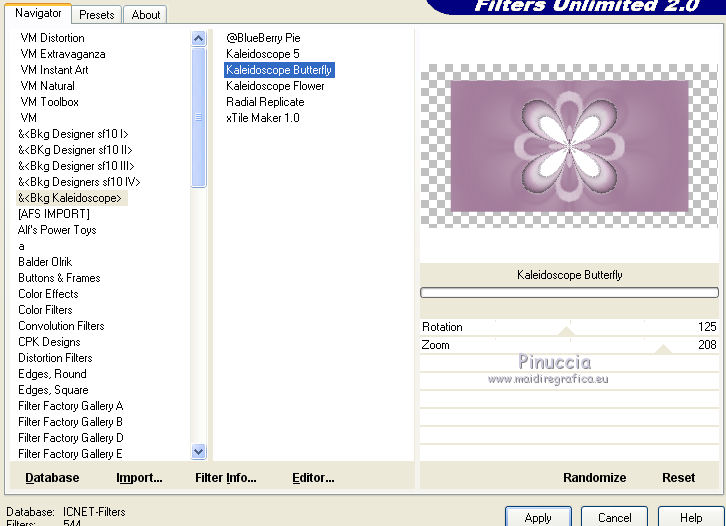The image size is (726, 526).
Task: Select CPK Designs category
Action: click(x=49, y=342)
